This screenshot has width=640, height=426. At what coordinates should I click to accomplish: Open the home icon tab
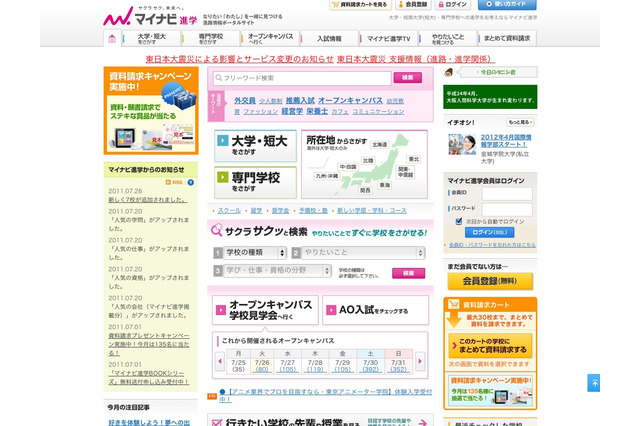click(112, 38)
